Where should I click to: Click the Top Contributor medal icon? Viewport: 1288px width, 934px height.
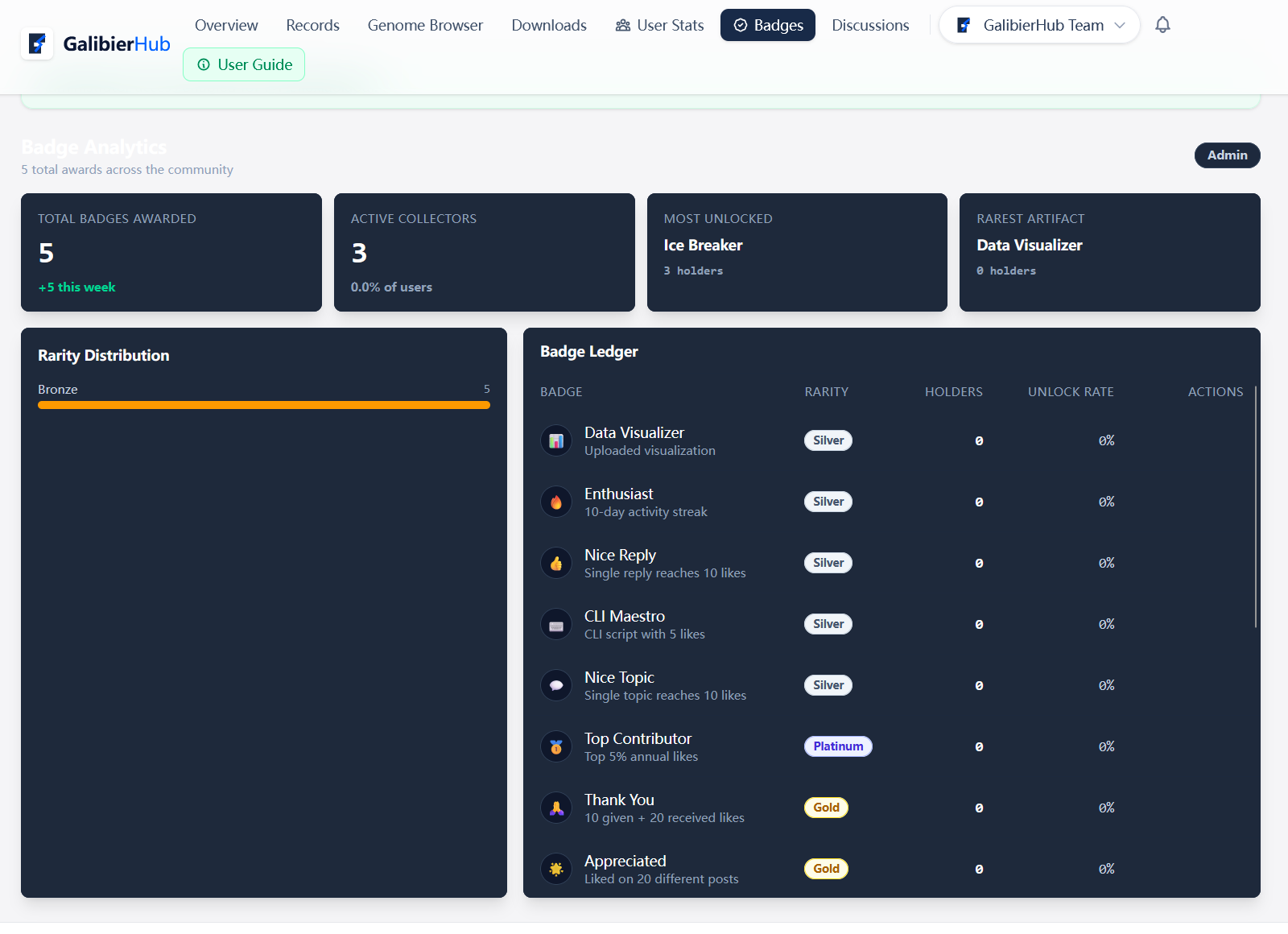(556, 746)
